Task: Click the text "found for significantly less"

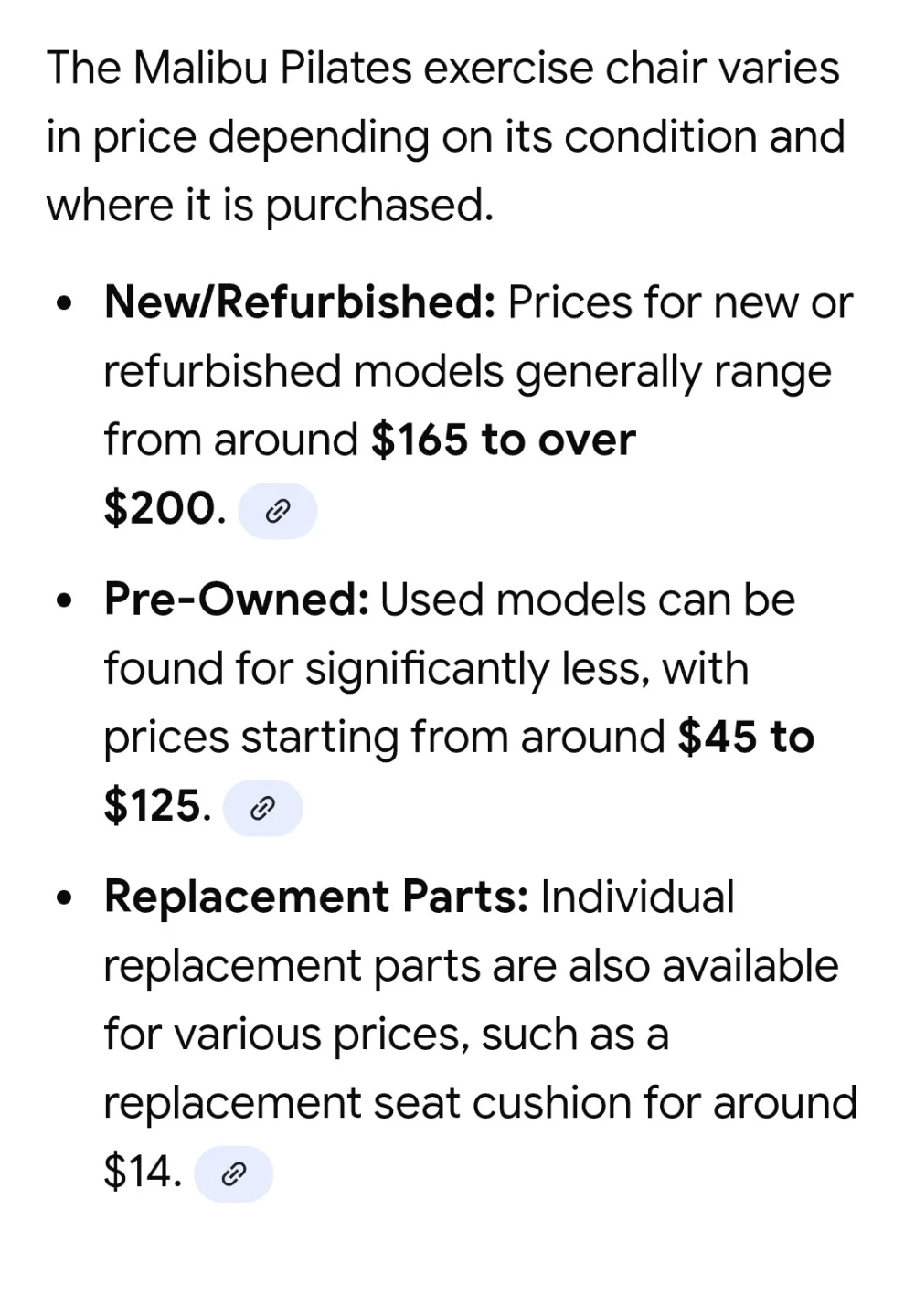Action: [x=377, y=669]
